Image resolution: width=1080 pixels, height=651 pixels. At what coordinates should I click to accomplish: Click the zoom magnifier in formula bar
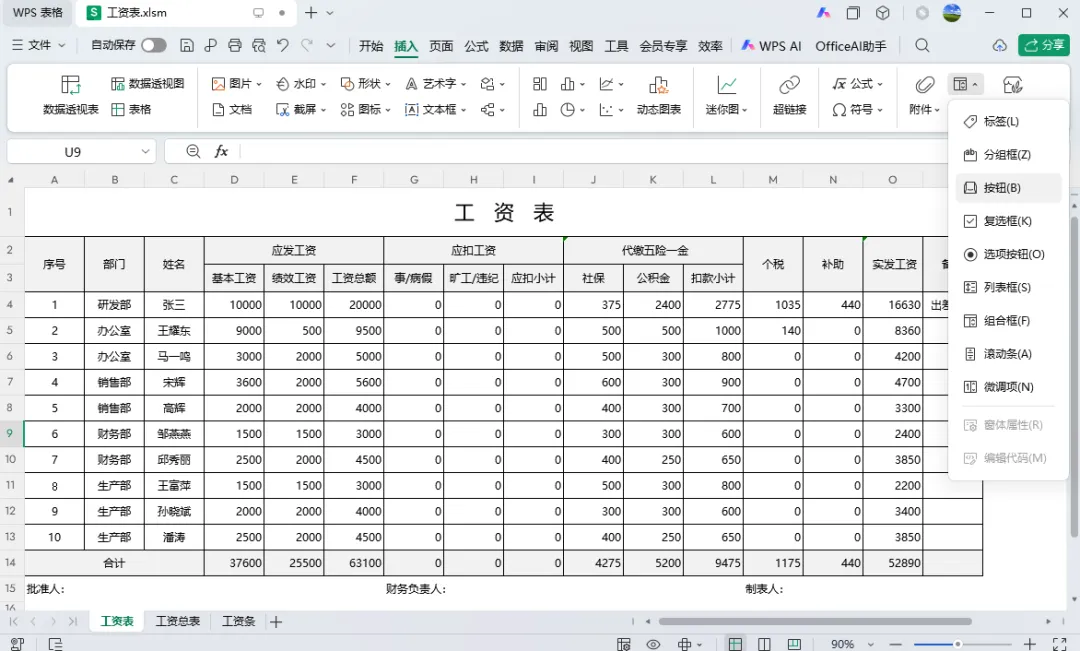coord(193,151)
